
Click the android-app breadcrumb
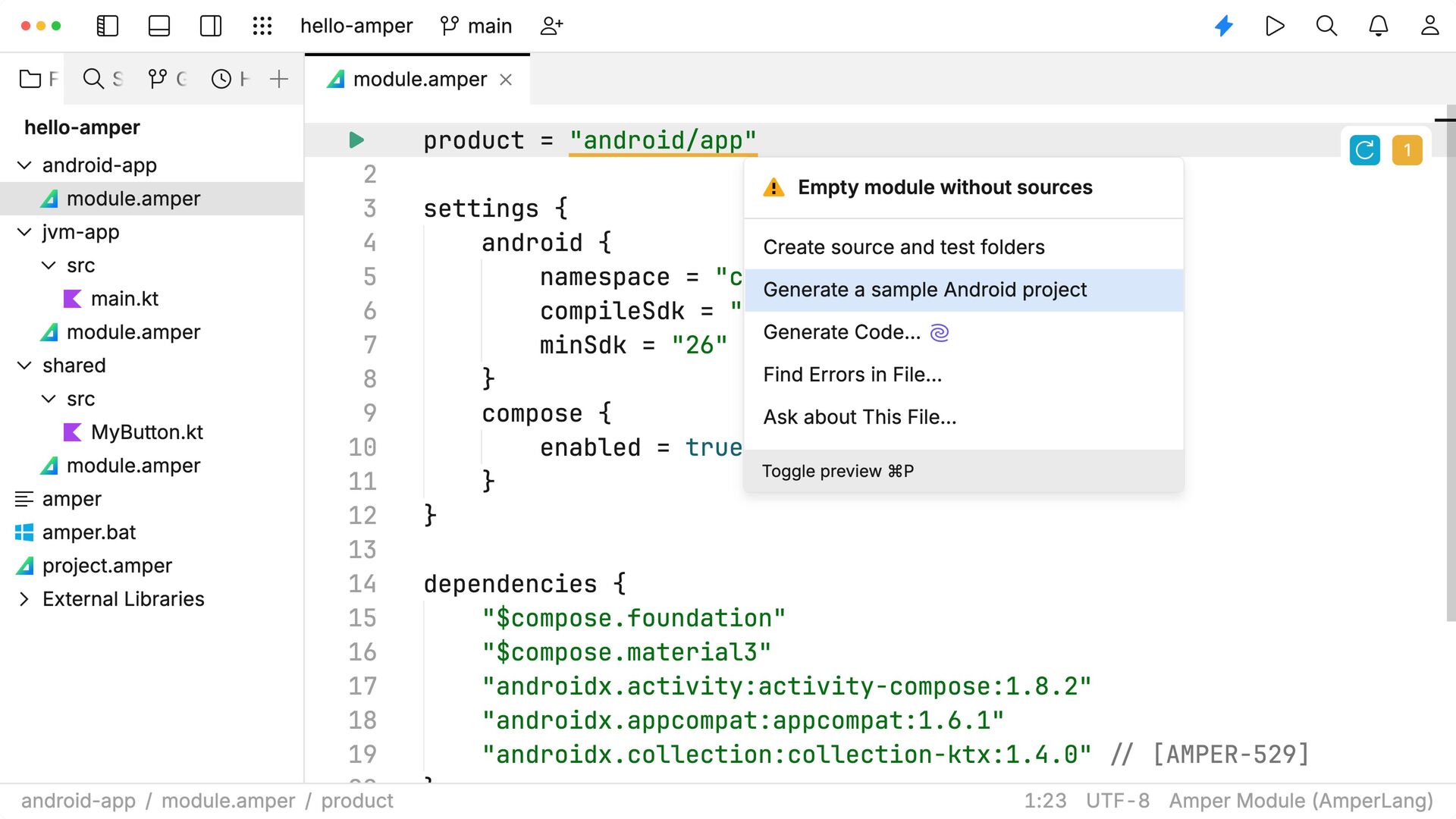pyautogui.click(x=78, y=801)
